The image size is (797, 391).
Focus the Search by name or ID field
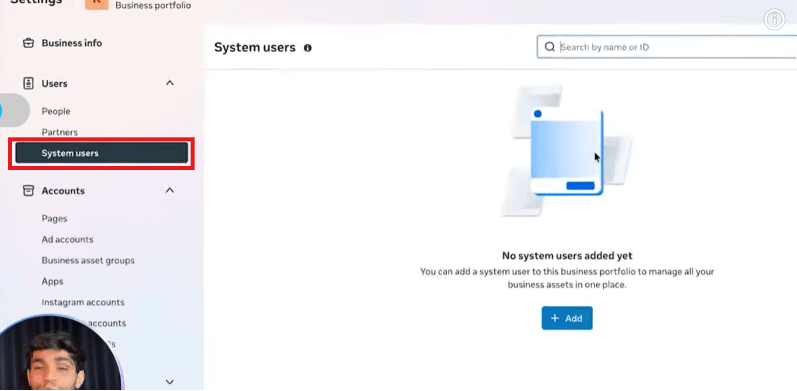tap(667, 47)
